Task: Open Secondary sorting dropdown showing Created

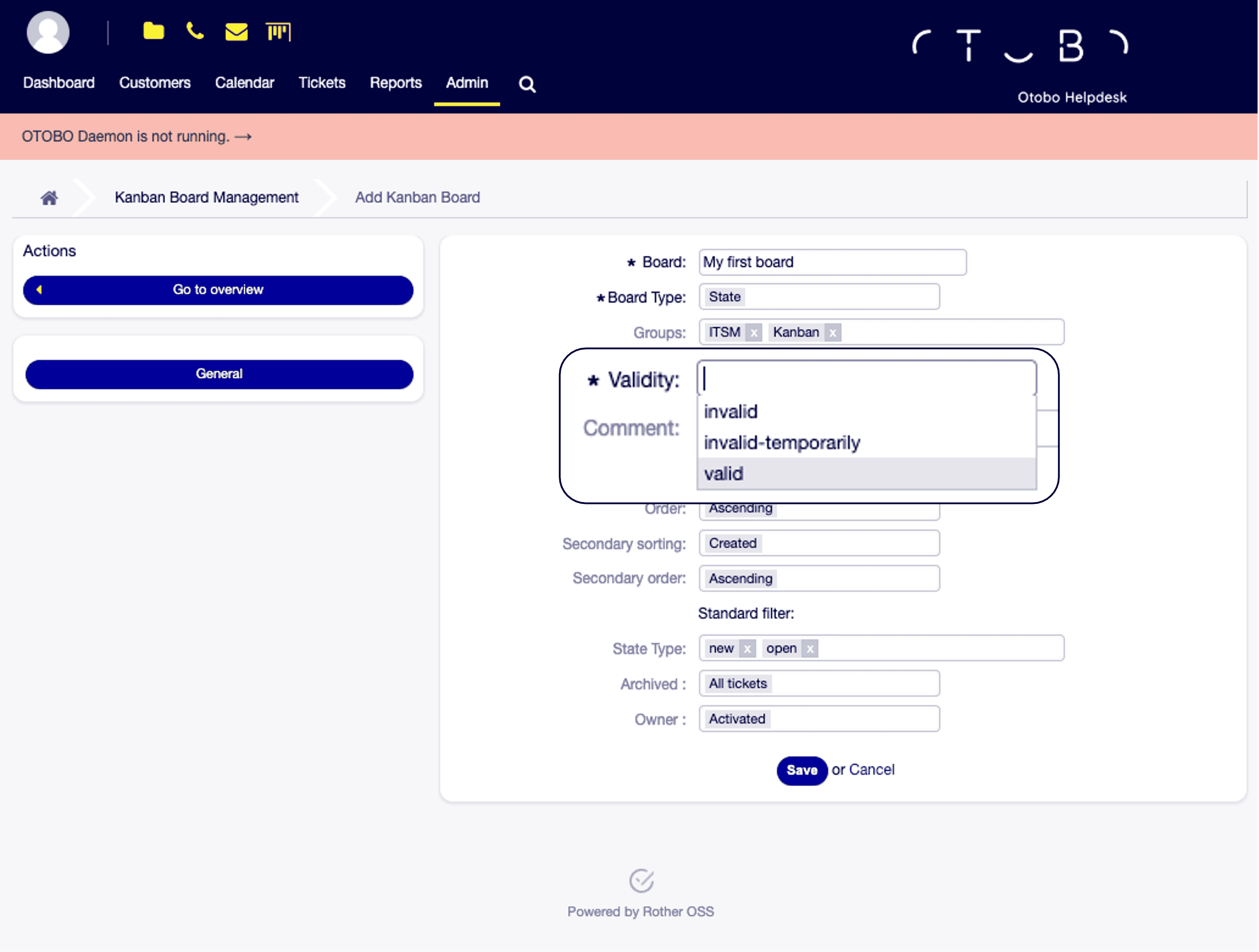Action: point(819,543)
